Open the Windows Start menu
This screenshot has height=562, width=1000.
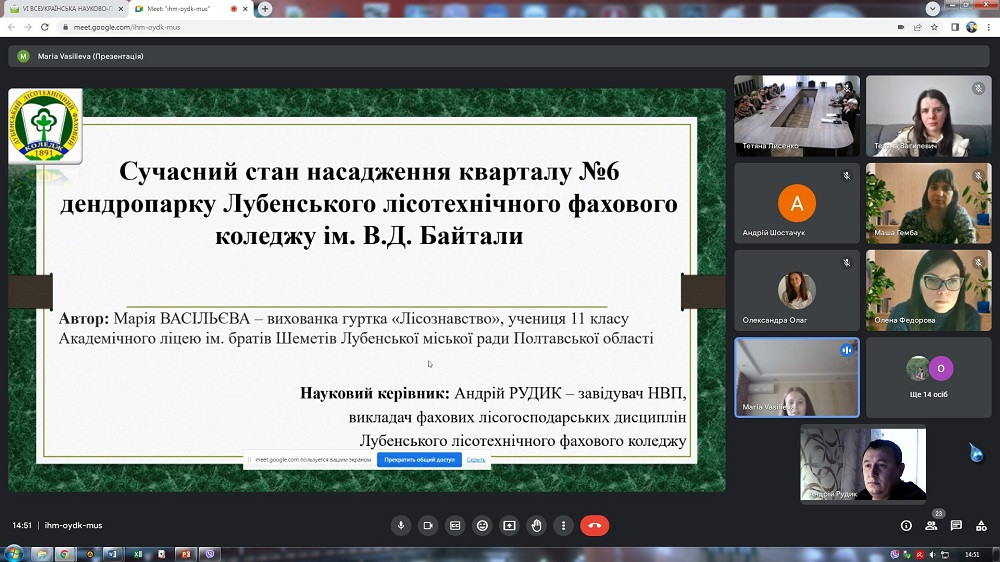pos(13,554)
